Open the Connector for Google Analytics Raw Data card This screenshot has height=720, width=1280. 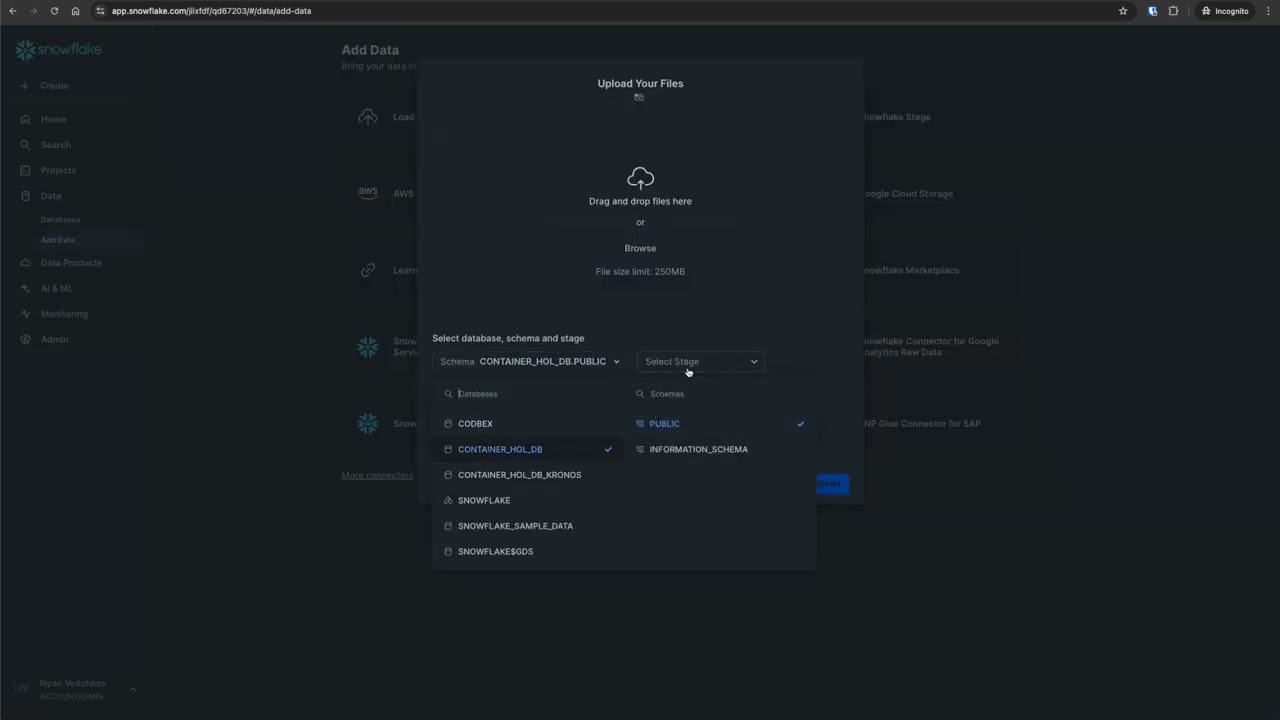click(930, 347)
